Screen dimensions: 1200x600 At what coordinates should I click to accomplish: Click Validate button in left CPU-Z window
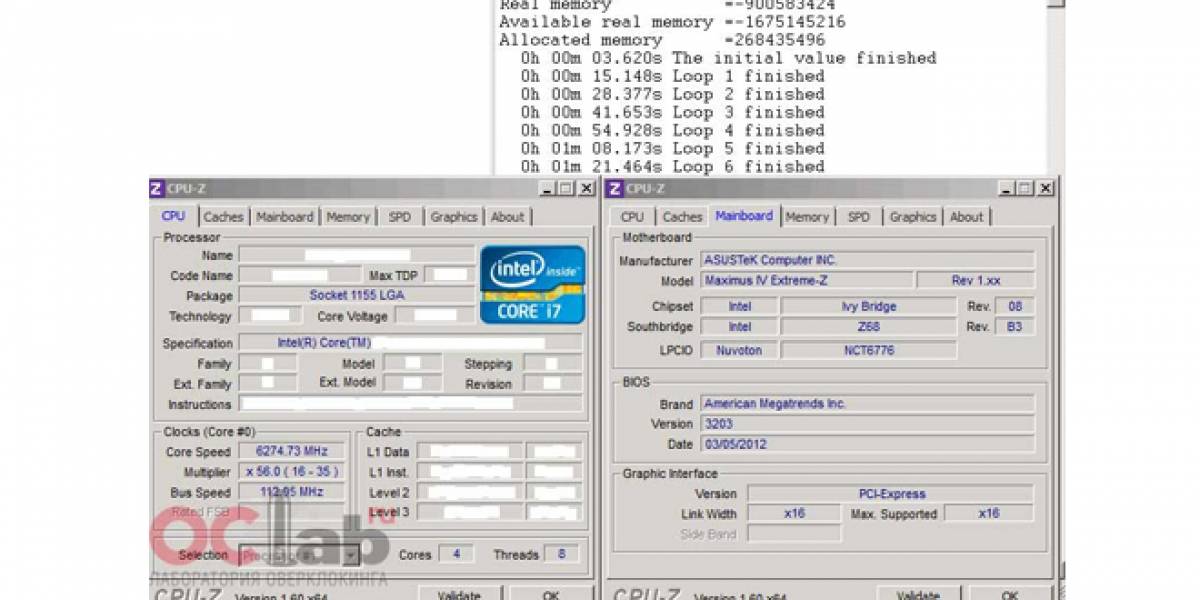point(459,595)
